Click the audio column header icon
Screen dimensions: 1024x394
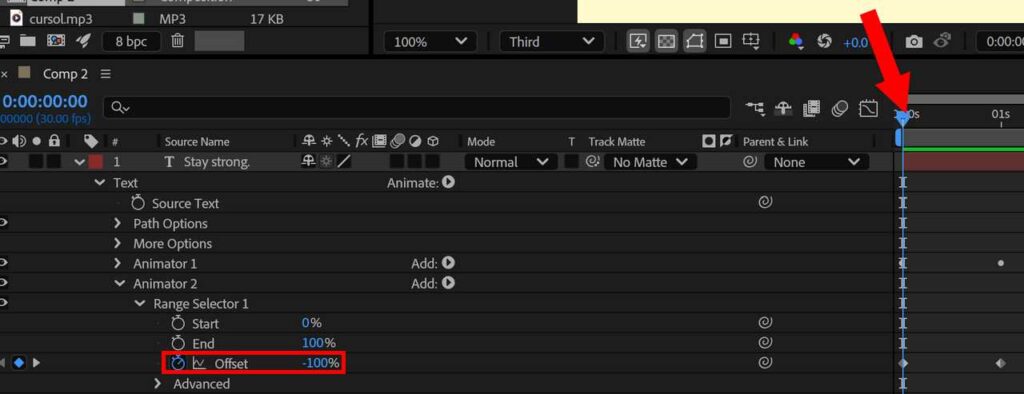coord(20,141)
